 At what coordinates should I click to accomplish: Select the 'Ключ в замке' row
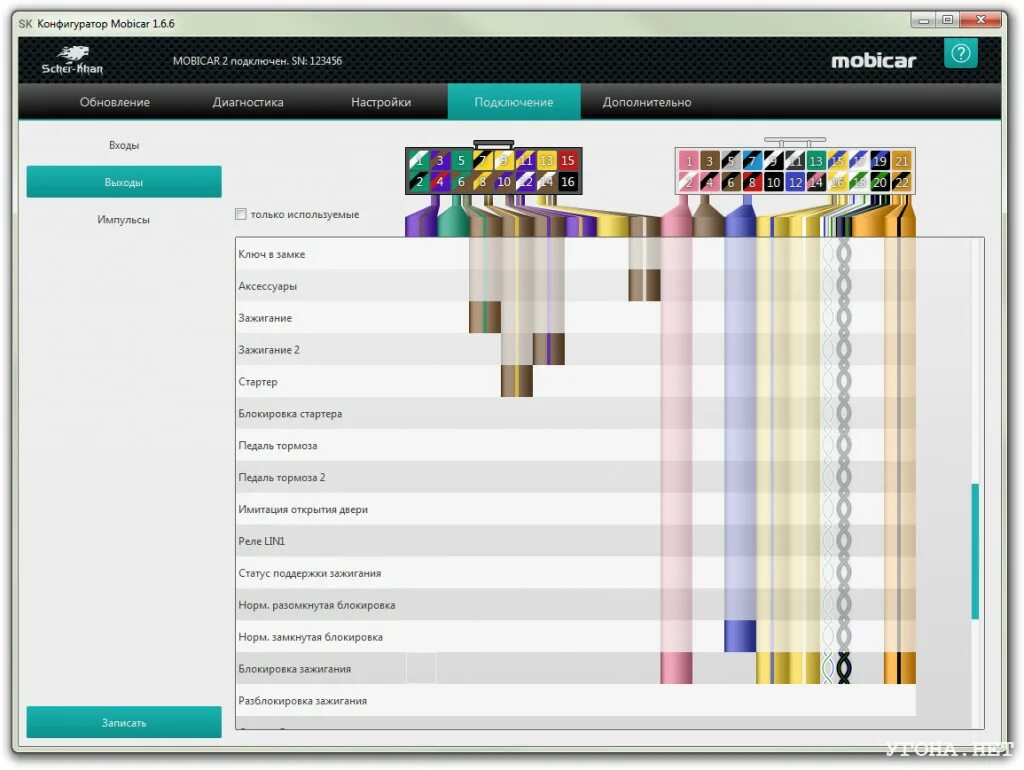click(575, 254)
